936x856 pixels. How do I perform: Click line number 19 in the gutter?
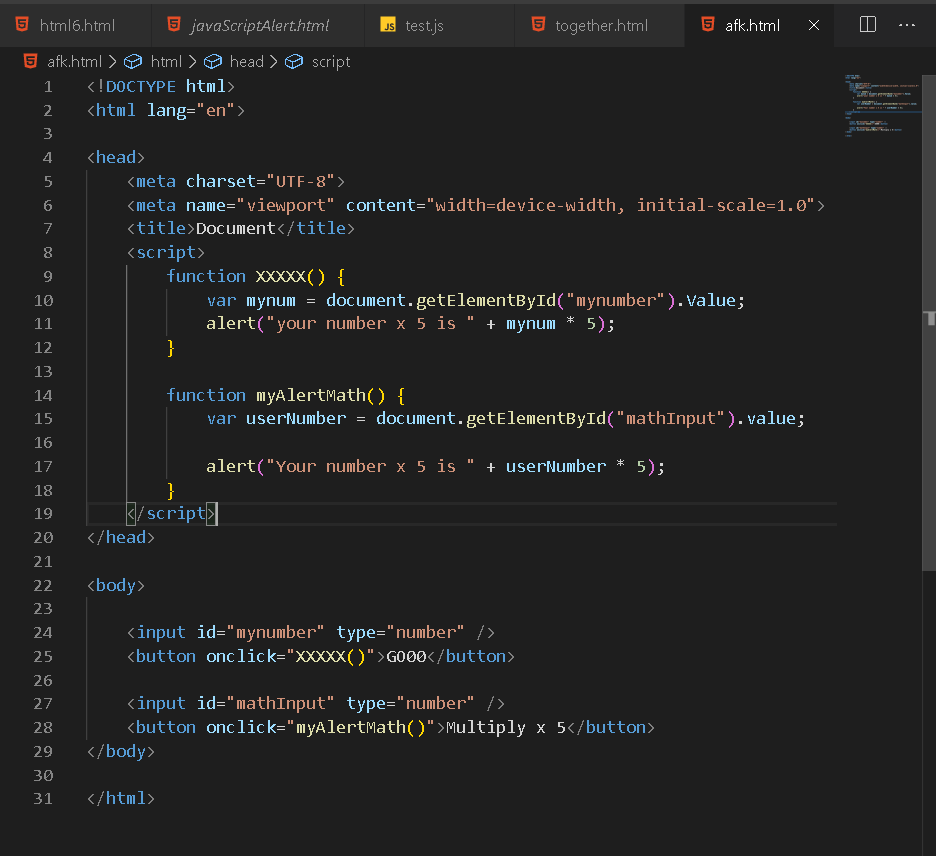(43, 513)
